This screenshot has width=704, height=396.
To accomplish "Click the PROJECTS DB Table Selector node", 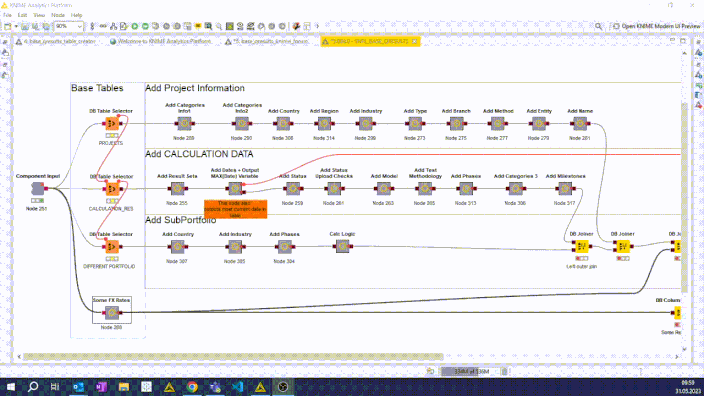I will [112, 123].
